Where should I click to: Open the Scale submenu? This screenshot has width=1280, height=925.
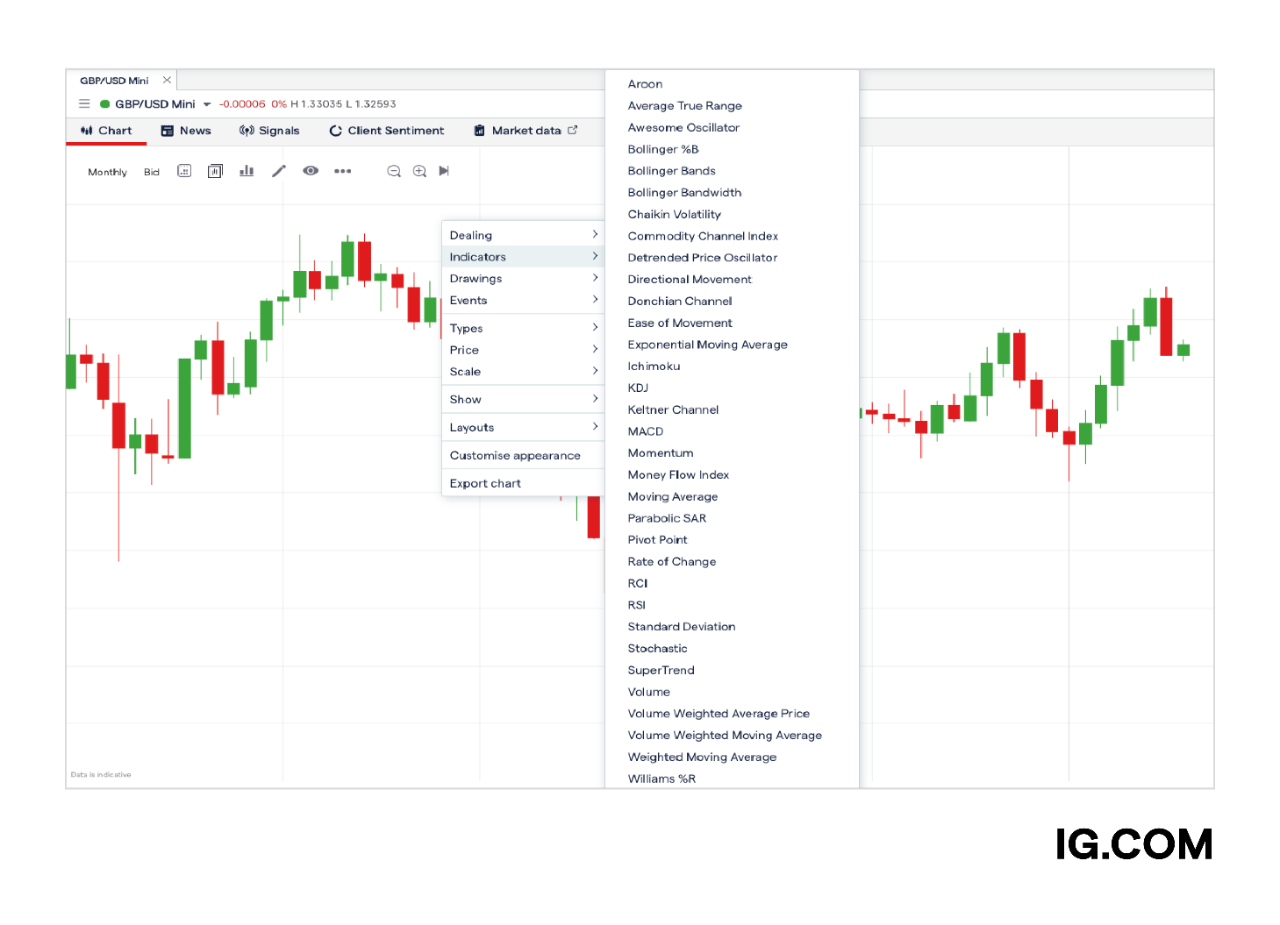tap(524, 371)
